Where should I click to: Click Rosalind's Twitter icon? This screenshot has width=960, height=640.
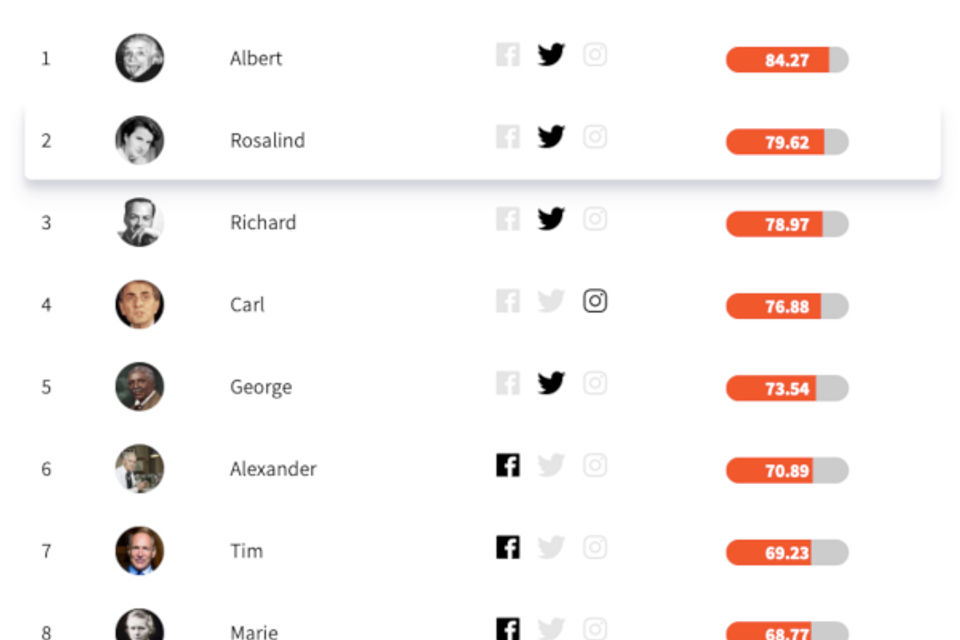[551, 137]
